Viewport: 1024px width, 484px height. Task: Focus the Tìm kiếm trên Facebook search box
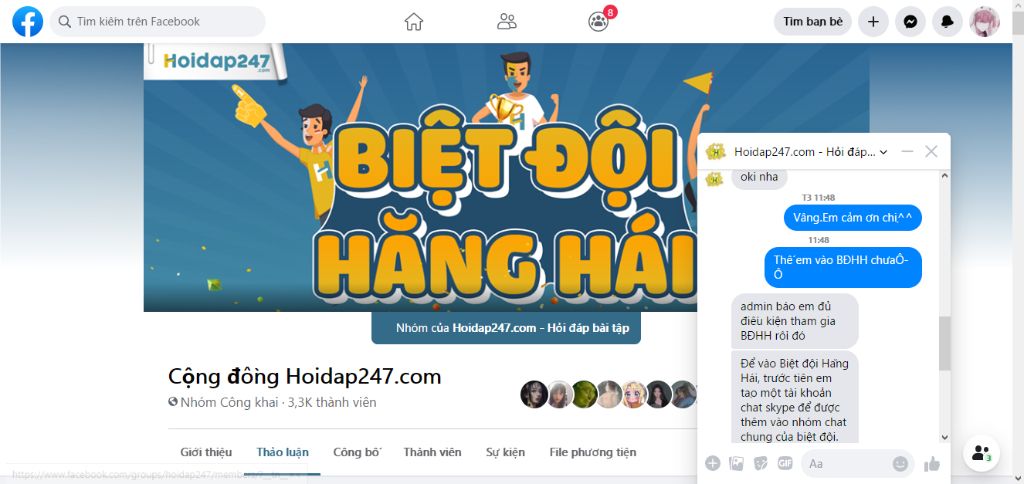[157, 22]
